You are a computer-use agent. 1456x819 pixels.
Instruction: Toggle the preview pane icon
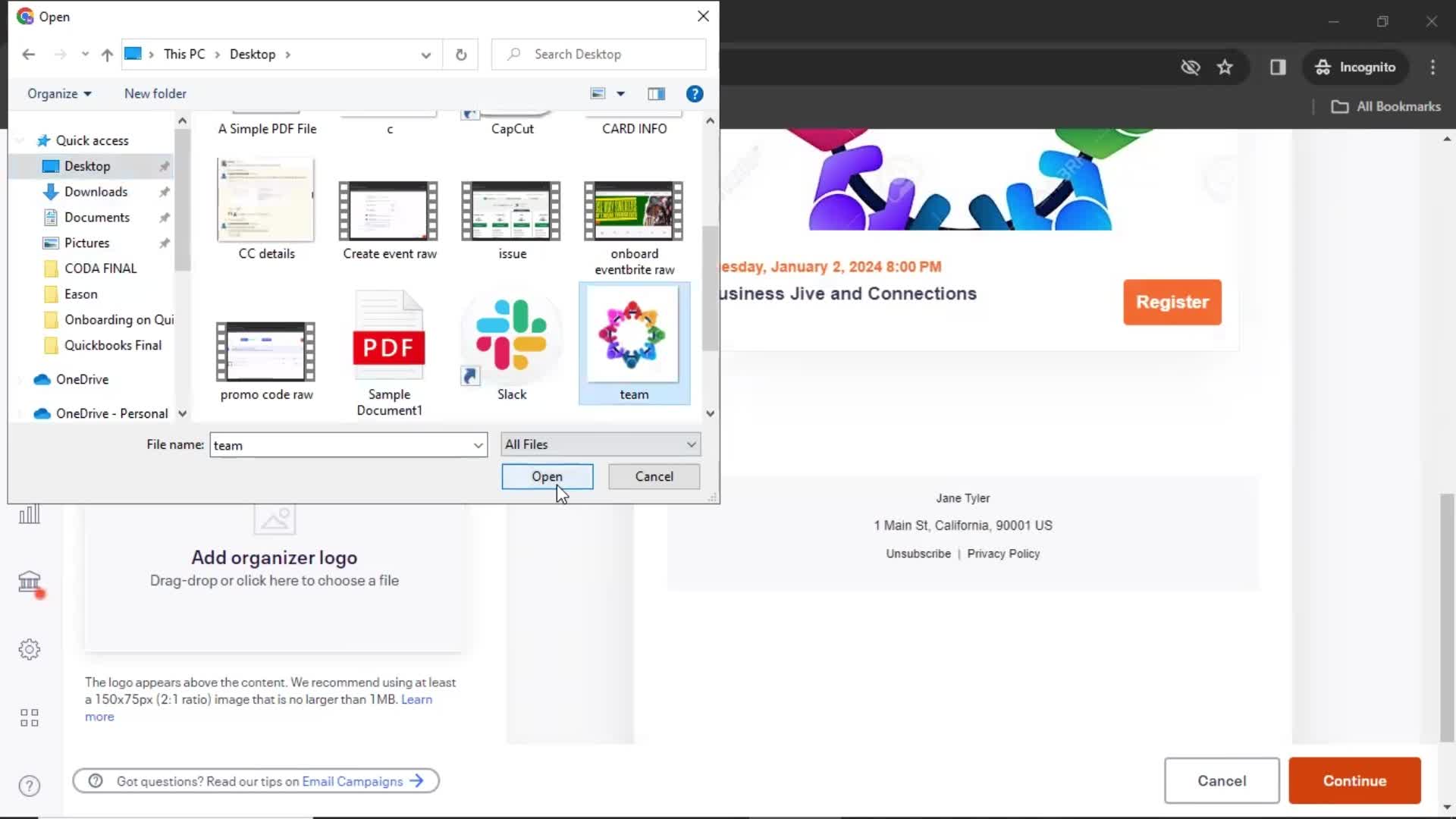(x=657, y=94)
